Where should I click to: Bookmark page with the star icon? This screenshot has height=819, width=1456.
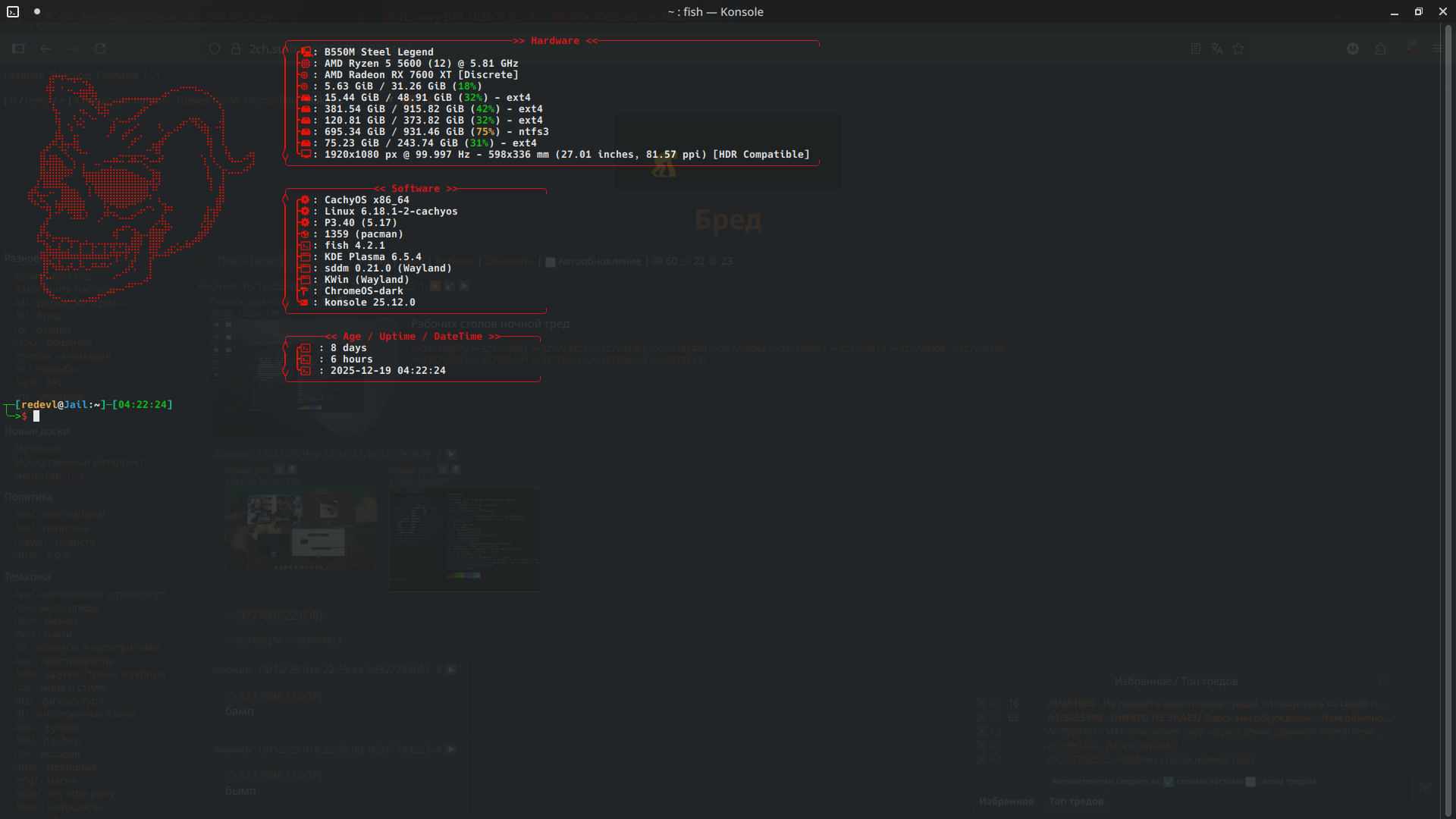pos(1238,49)
